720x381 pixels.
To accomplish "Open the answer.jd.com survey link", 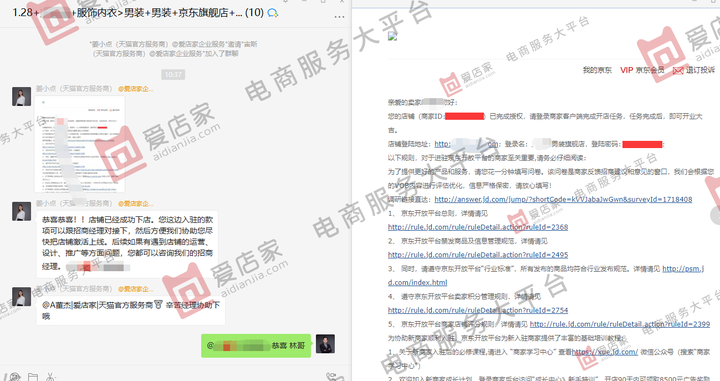I will [x=563, y=199].
